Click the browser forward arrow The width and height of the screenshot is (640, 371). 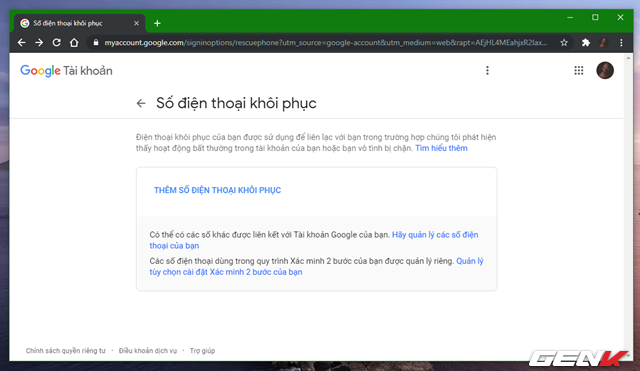pos(39,42)
